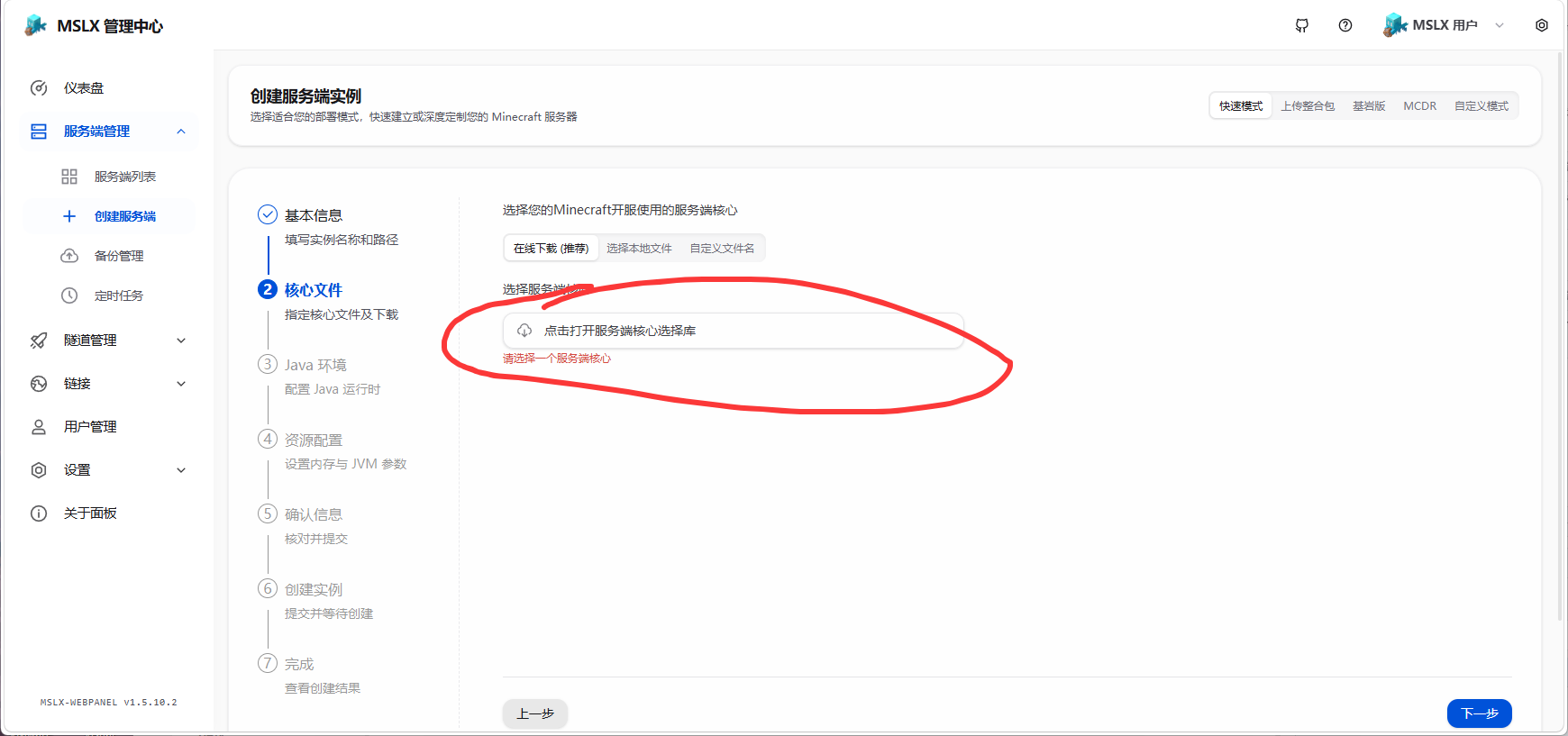Select 在线下载 (推荐) option

(551, 248)
